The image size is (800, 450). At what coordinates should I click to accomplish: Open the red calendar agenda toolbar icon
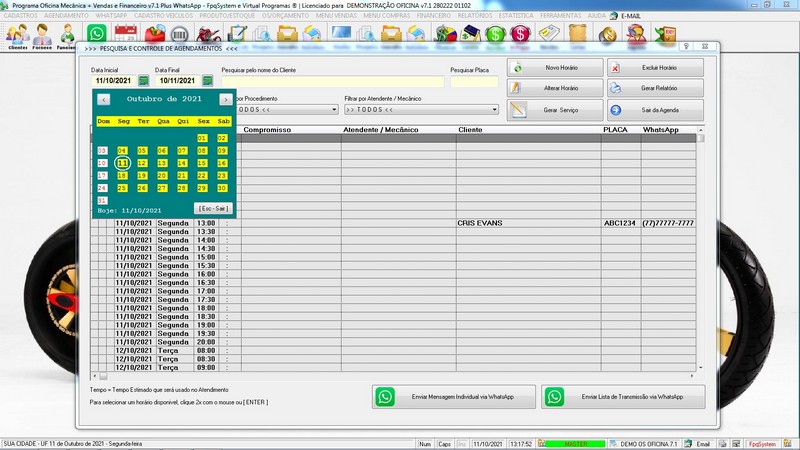[x=126, y=34]
